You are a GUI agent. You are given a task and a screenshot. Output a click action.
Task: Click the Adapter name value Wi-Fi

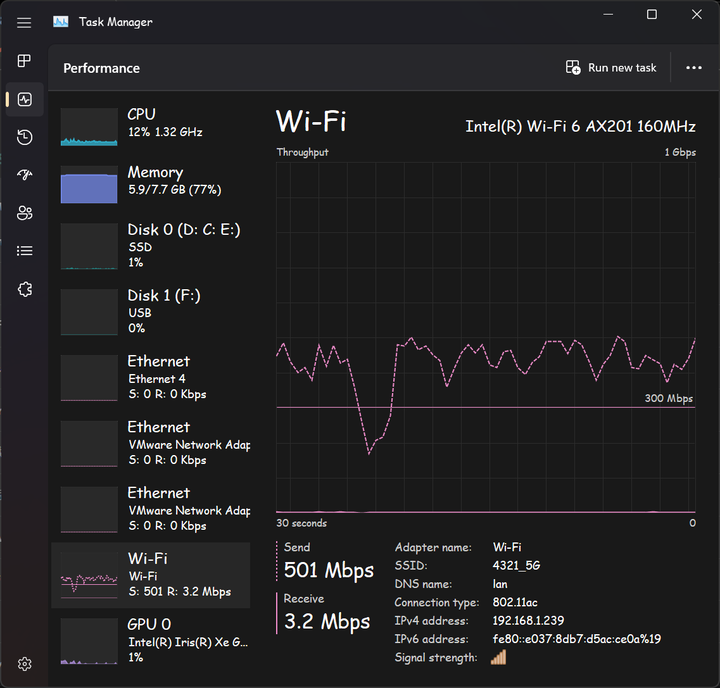(507, 547)
